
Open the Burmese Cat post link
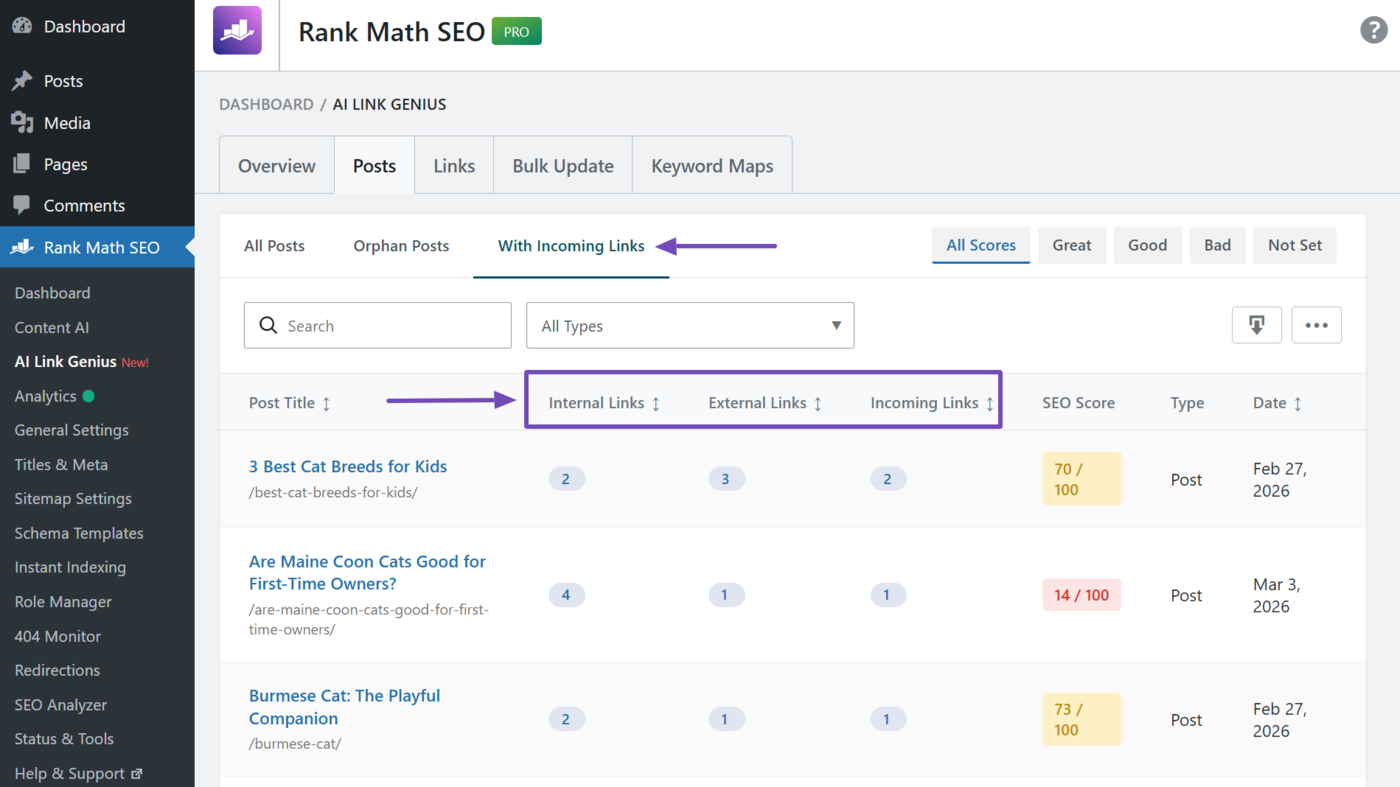click(x=344, y=707)
